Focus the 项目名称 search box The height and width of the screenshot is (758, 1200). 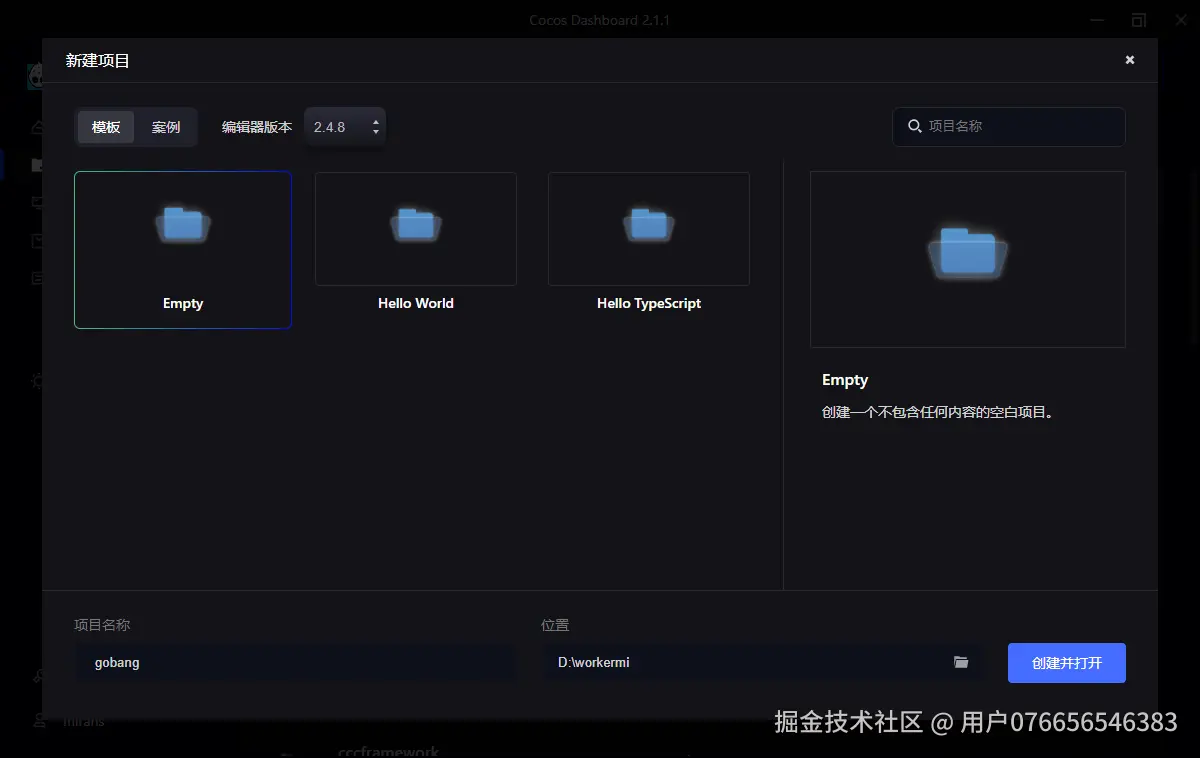(1009, 126)
